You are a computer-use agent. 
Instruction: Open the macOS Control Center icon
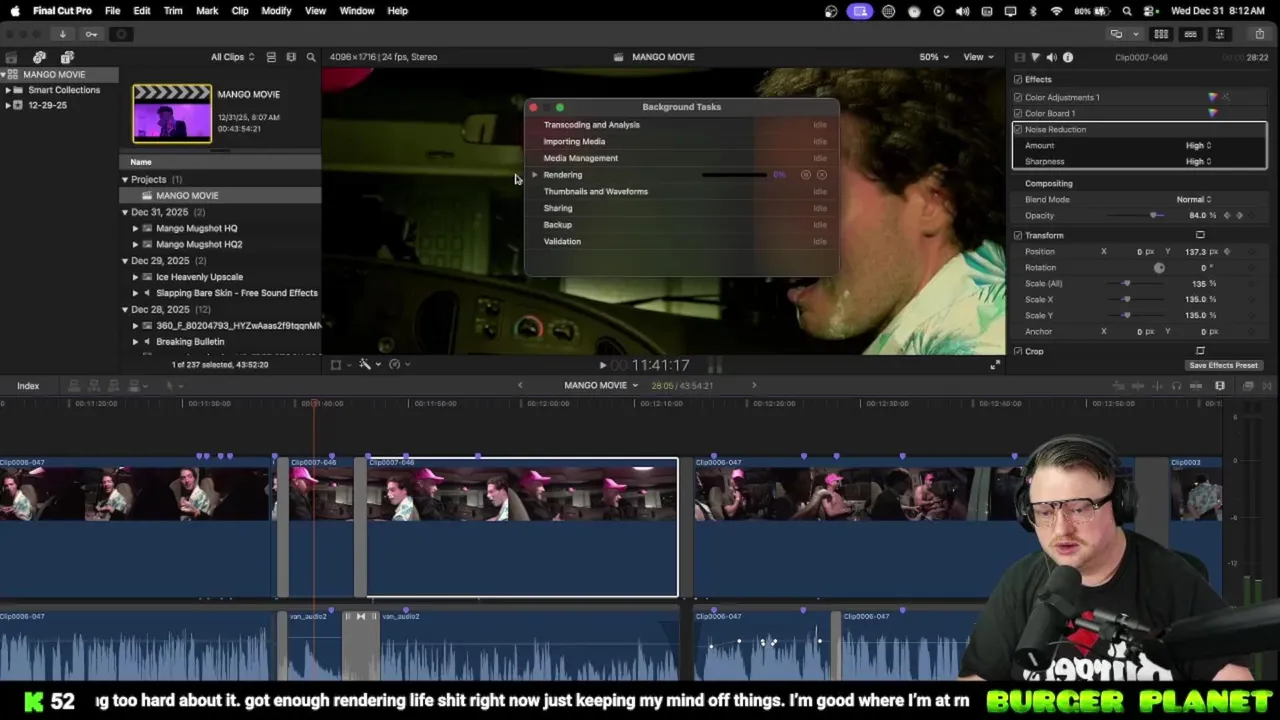pyautogui.click(x=1149, y=10)
